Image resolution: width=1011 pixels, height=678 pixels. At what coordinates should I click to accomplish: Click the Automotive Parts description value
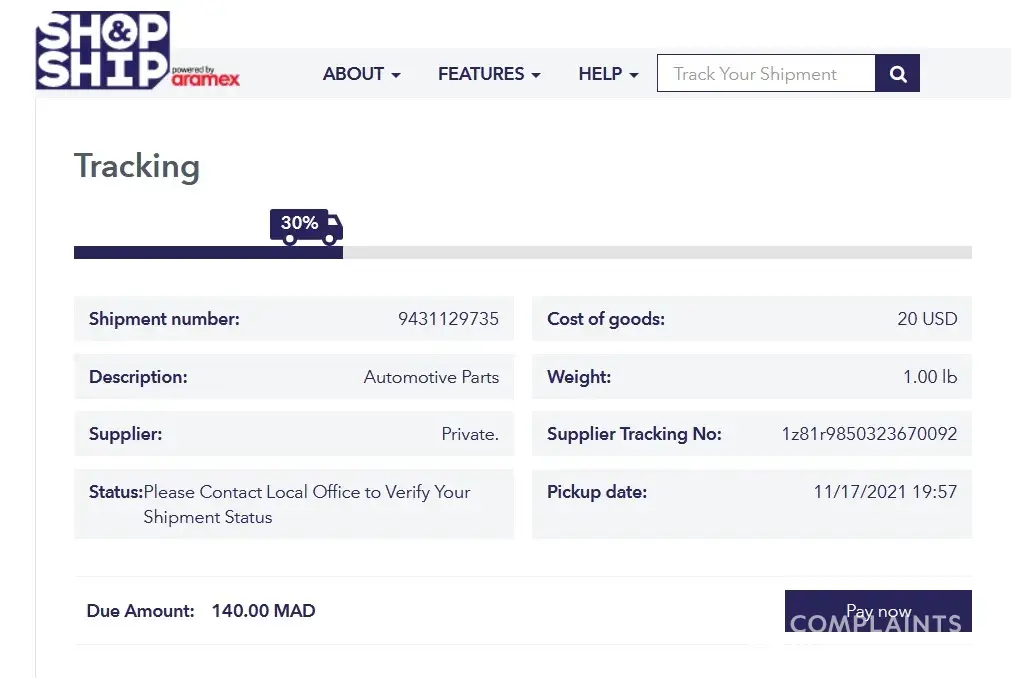coord(431,377)
